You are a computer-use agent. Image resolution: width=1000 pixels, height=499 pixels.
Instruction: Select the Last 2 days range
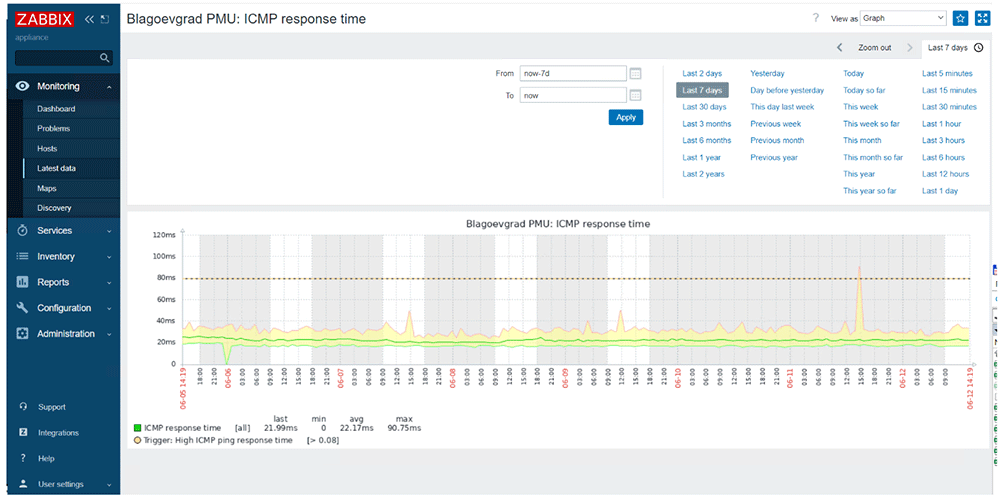[702, 73]
